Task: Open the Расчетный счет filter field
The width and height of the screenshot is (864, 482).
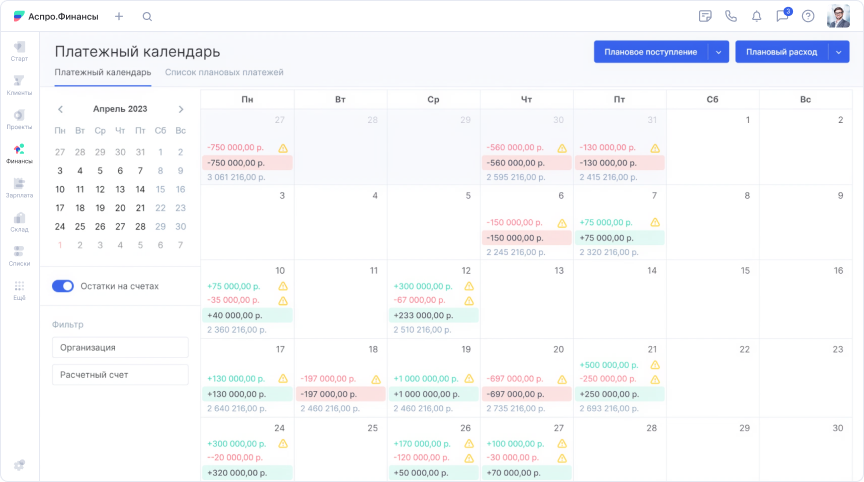Action: pyautogui.click(x=120, y=375)
